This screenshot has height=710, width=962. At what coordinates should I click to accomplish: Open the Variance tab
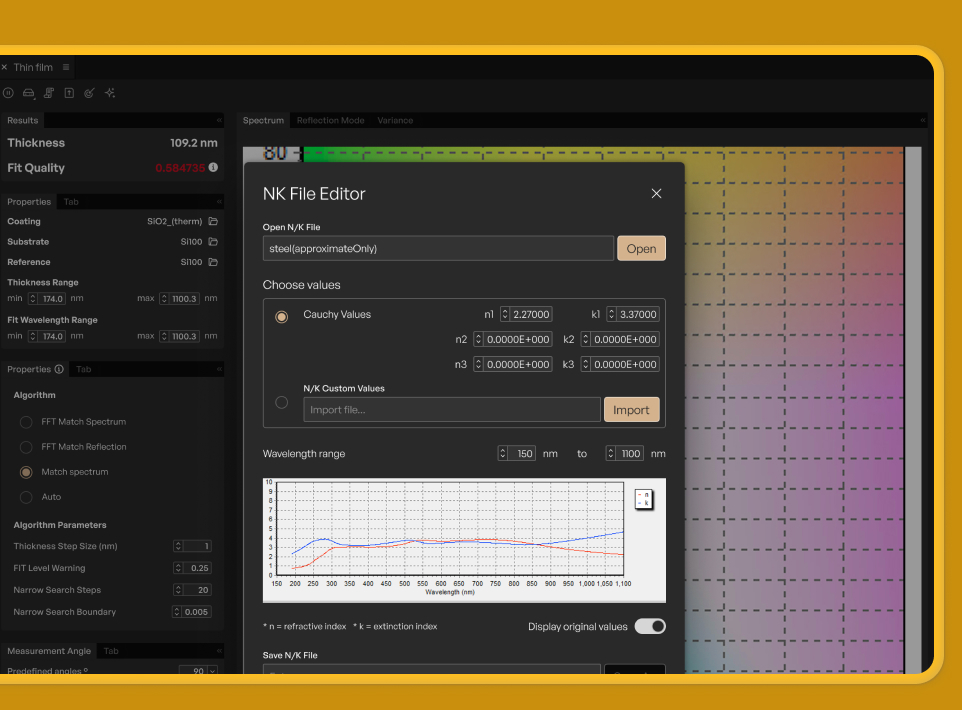395,120
